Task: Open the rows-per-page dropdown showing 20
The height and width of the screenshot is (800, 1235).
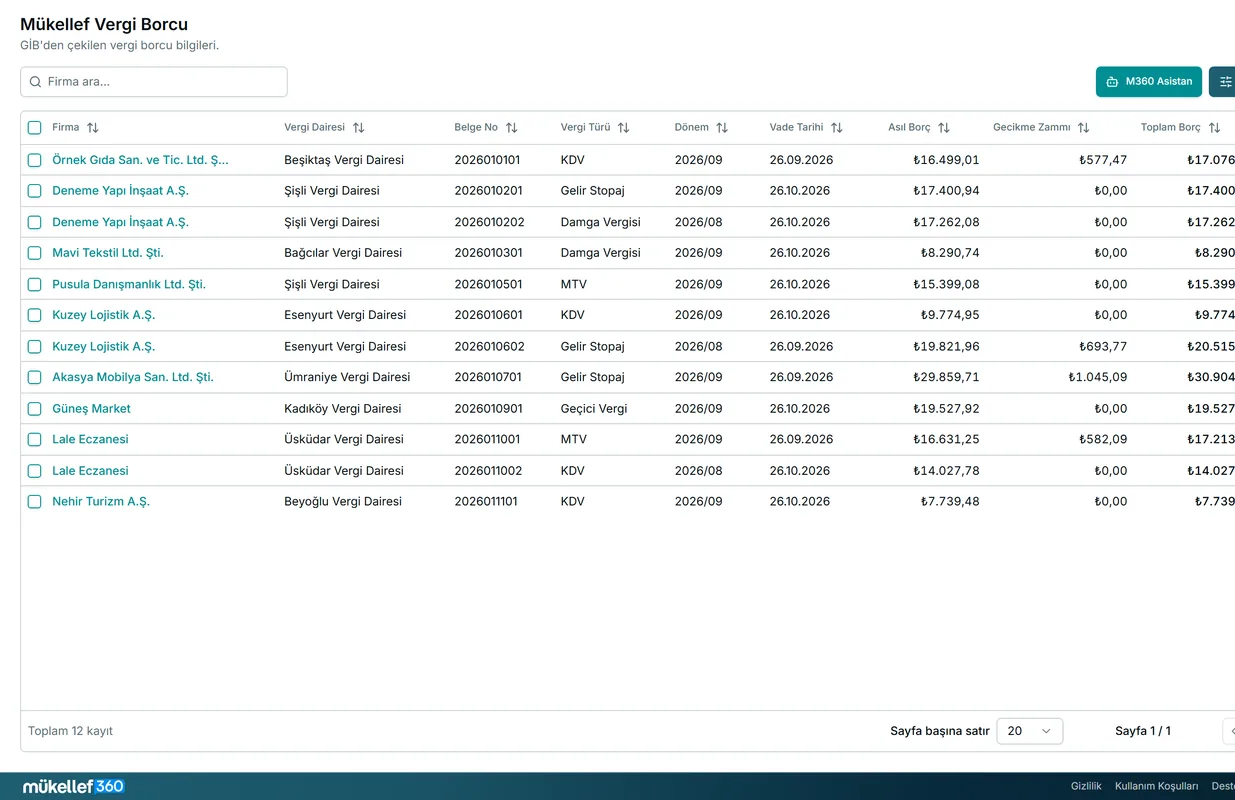Action: pos(1030,731)
